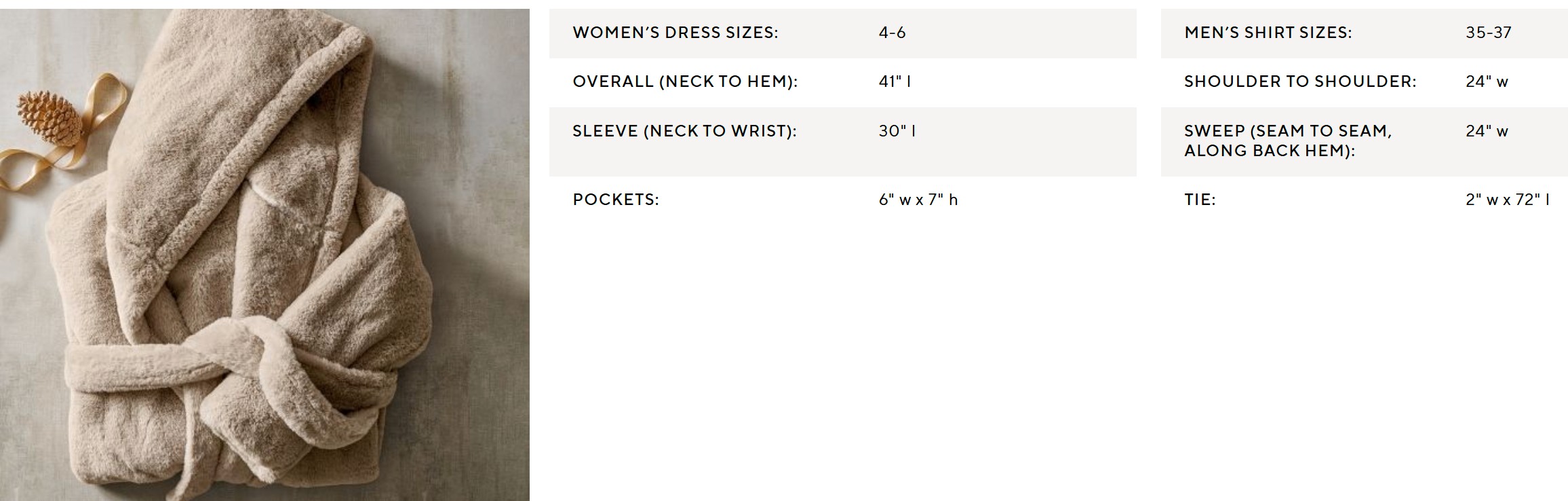Select the Women's Dress Sizes label

point(675,33)
